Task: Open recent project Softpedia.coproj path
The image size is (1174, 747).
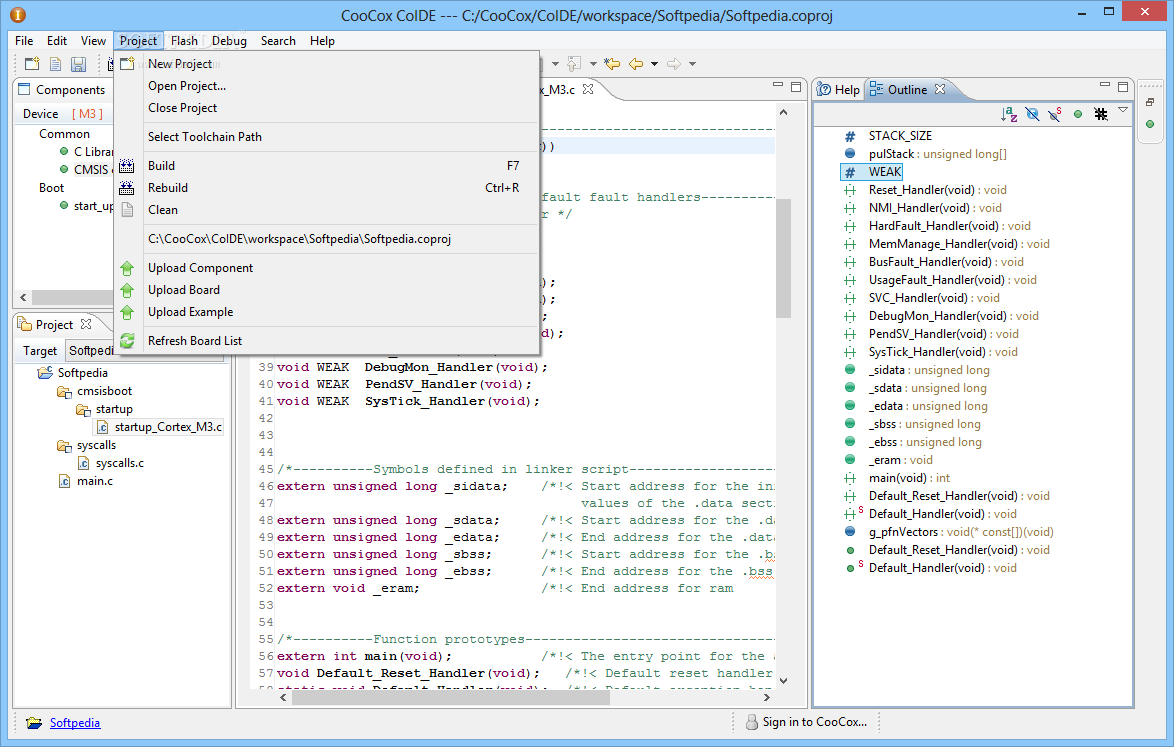Action: (326, 239)
